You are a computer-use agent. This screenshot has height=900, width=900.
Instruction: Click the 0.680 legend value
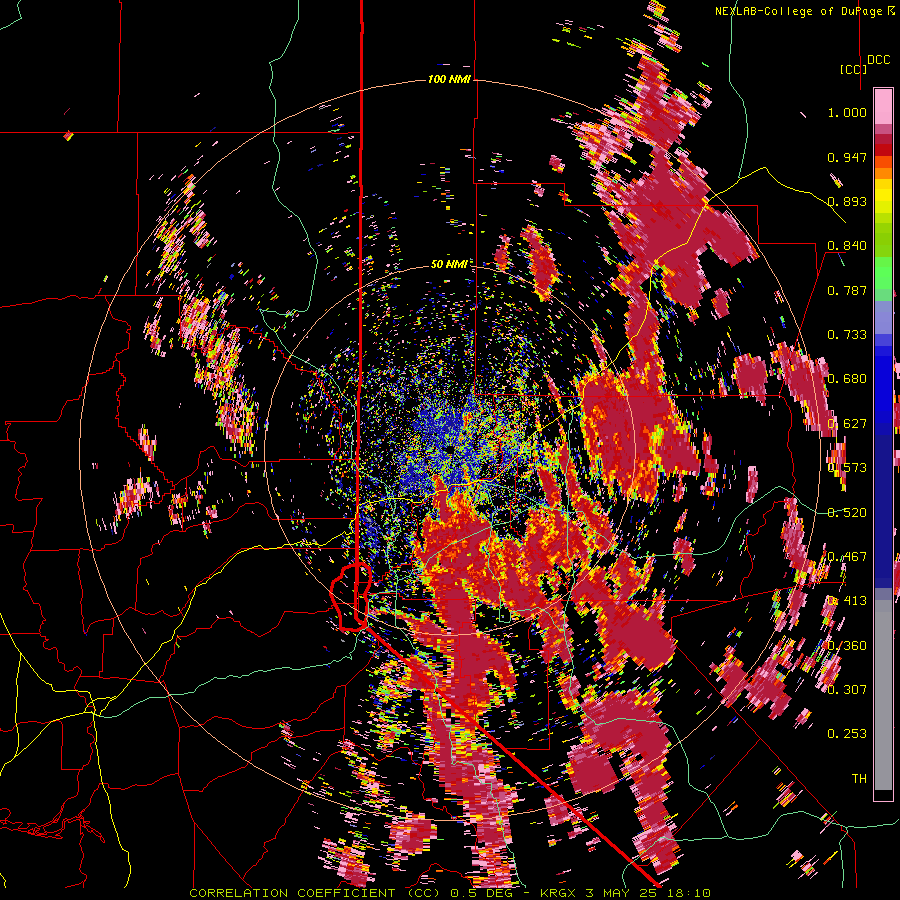tap(847, 379)
